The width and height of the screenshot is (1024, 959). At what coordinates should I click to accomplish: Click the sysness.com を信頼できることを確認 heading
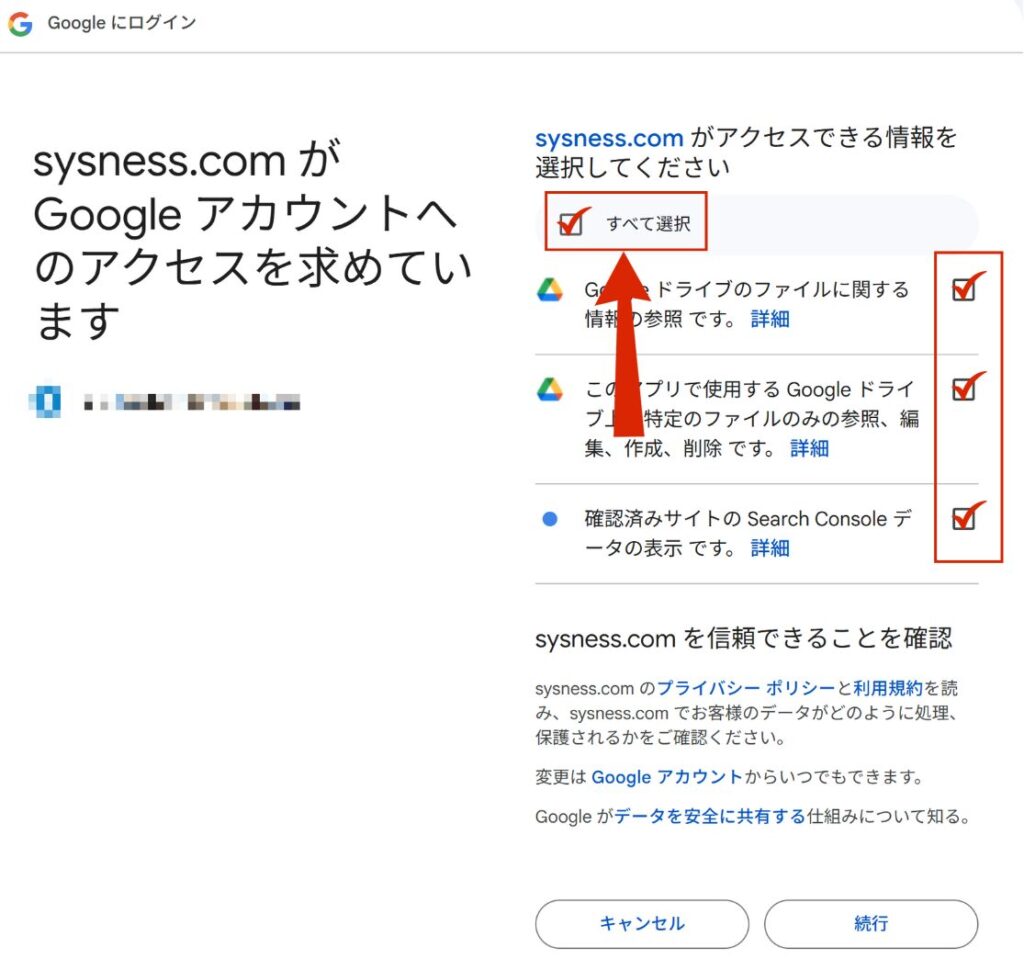coord(744,638)
